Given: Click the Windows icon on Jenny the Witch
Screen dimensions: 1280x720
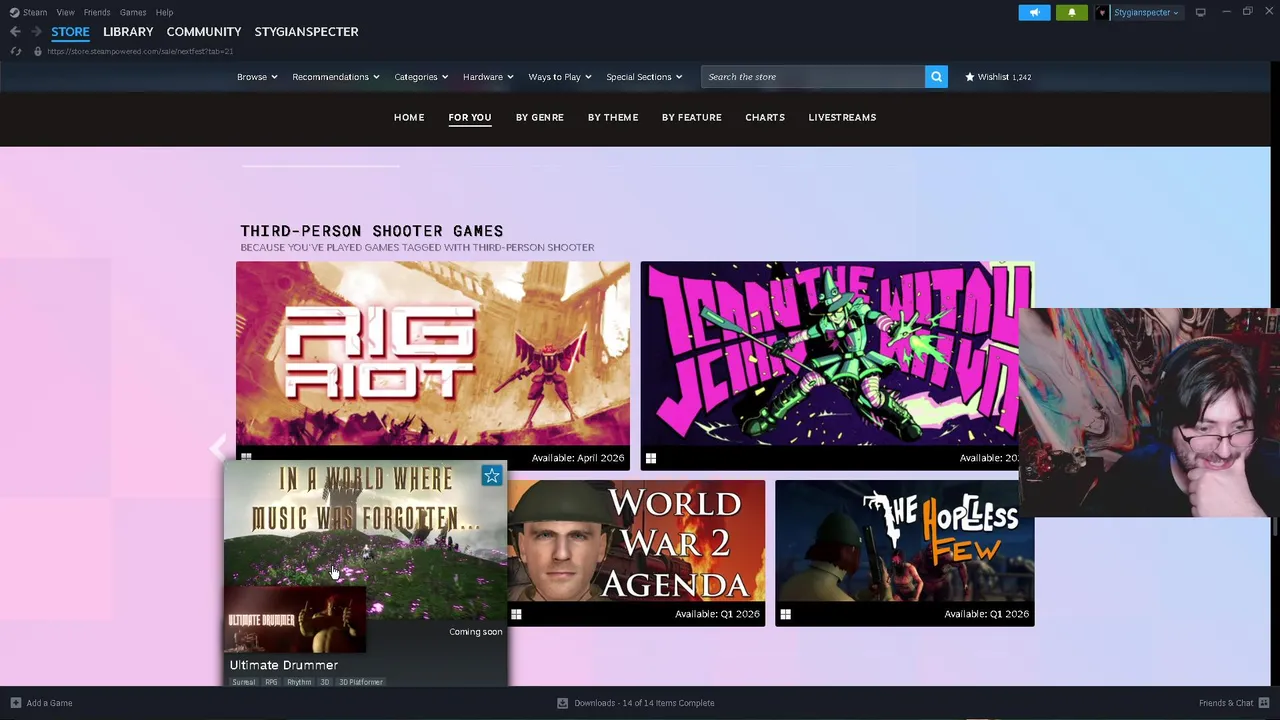Looking at the screenshot, I should [651, 458].
